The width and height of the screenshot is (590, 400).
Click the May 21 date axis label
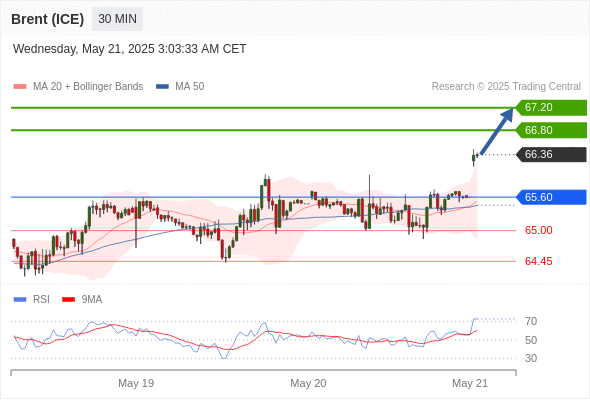[470, 383]
